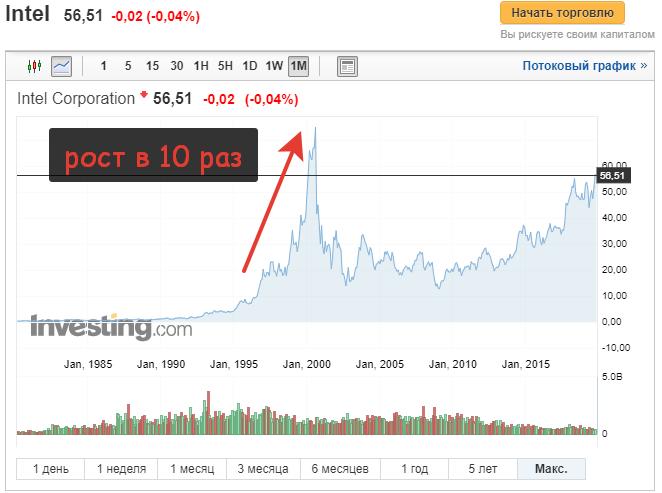Screen dimensions: 662x493
Task: Click the 56,51 current price label on axis
Action: pyautogui.click(x=612, y=176)
